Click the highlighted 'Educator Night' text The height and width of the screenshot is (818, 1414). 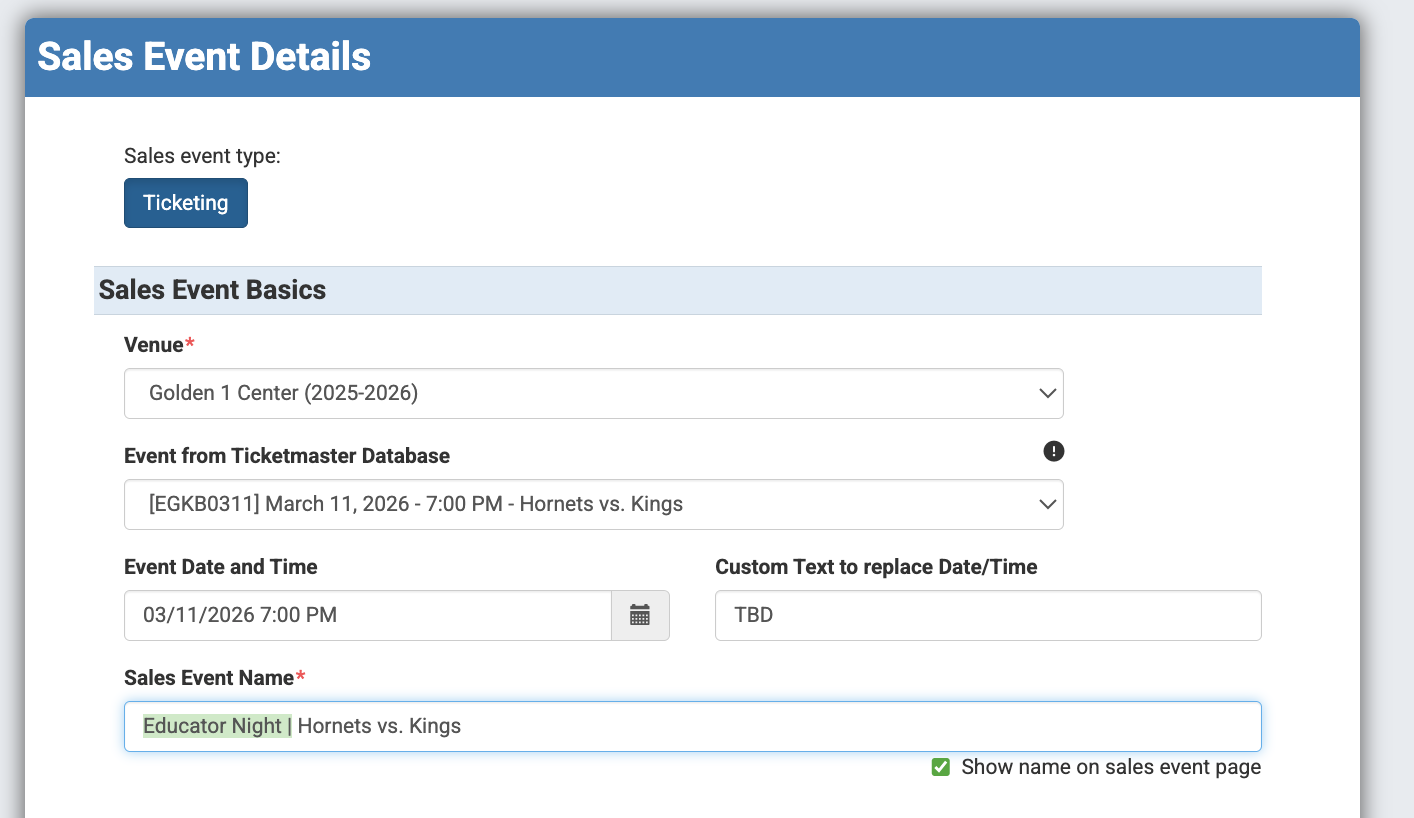pyautogui.click(x=212, y=726)
